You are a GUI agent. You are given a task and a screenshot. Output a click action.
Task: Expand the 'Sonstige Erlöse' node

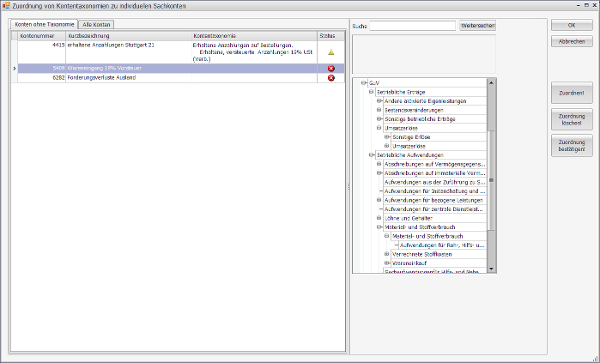(386, 137)
